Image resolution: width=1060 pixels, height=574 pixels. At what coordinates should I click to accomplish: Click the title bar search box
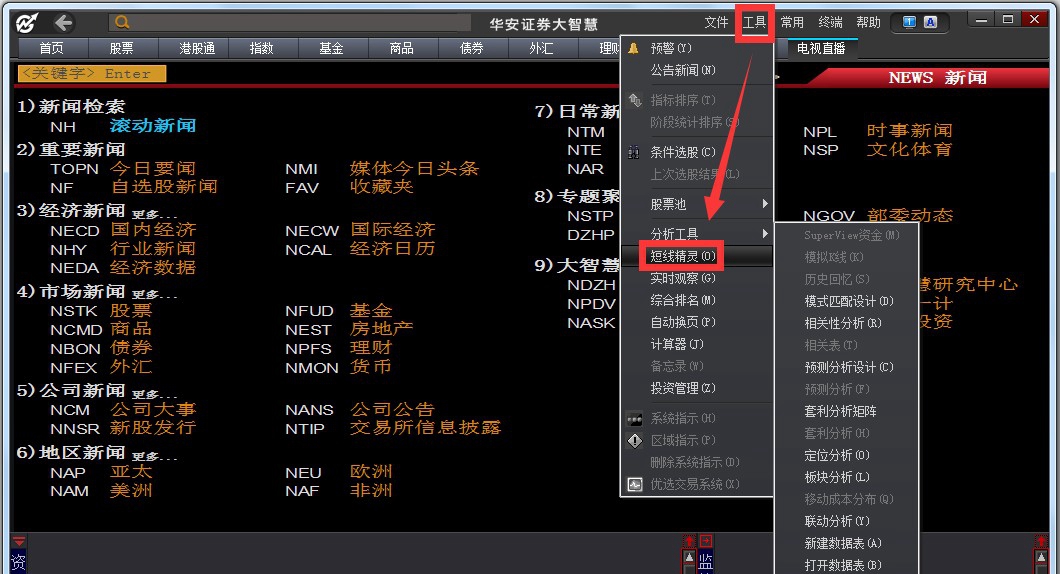(x=289, y=22)
